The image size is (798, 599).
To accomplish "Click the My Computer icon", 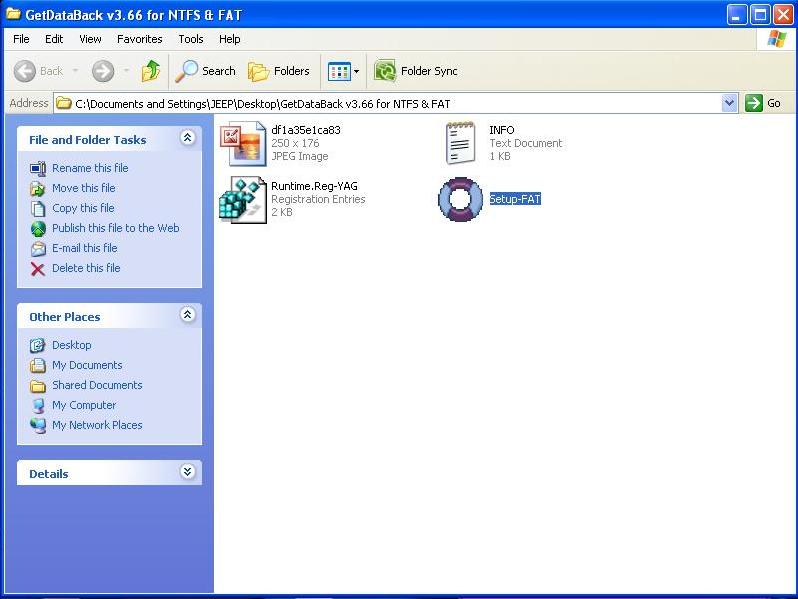I will coord(38,406).
